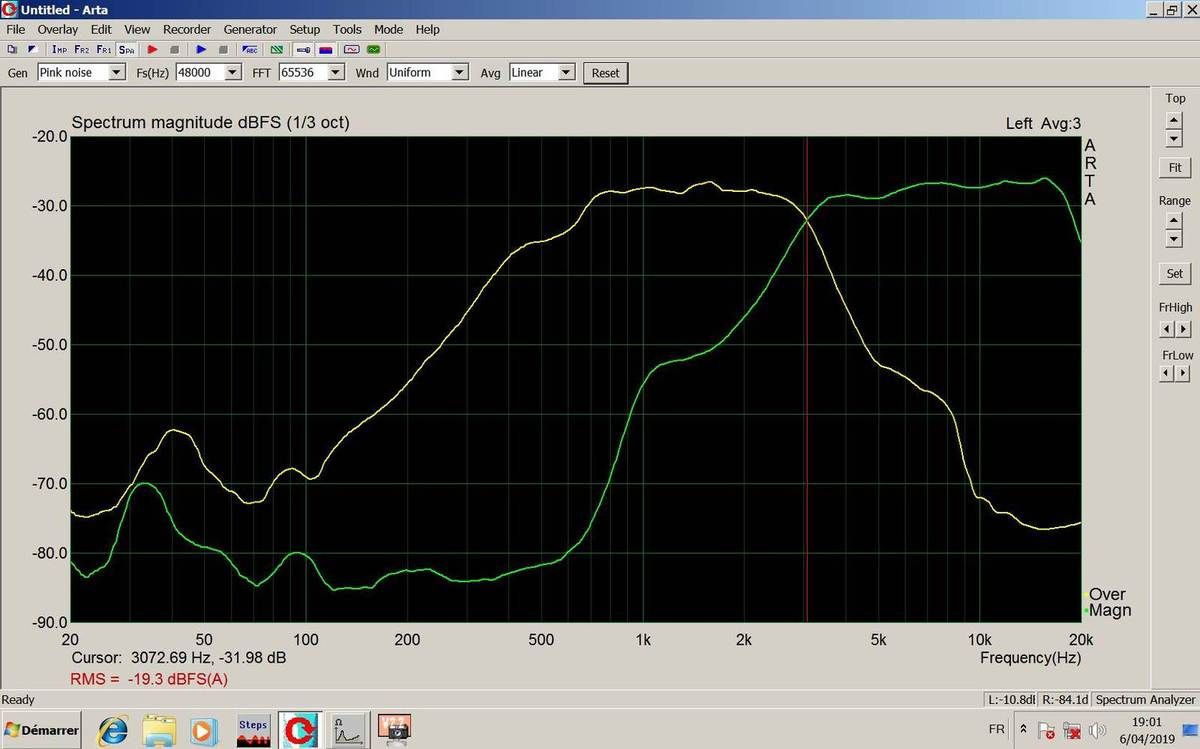Click the Fit button
The image size is (1200, 749).
tap(1175, 168)
